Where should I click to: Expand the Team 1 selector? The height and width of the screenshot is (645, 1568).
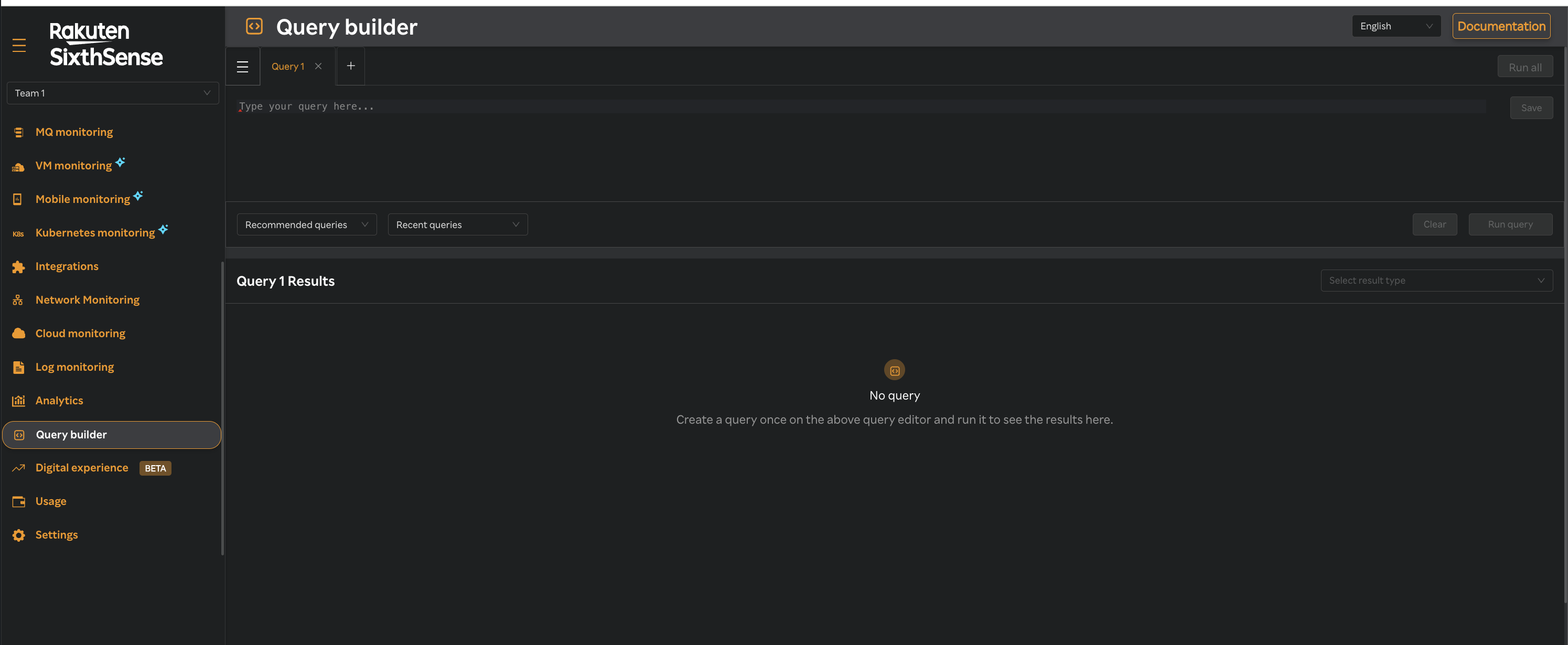[x=113, y=92]
